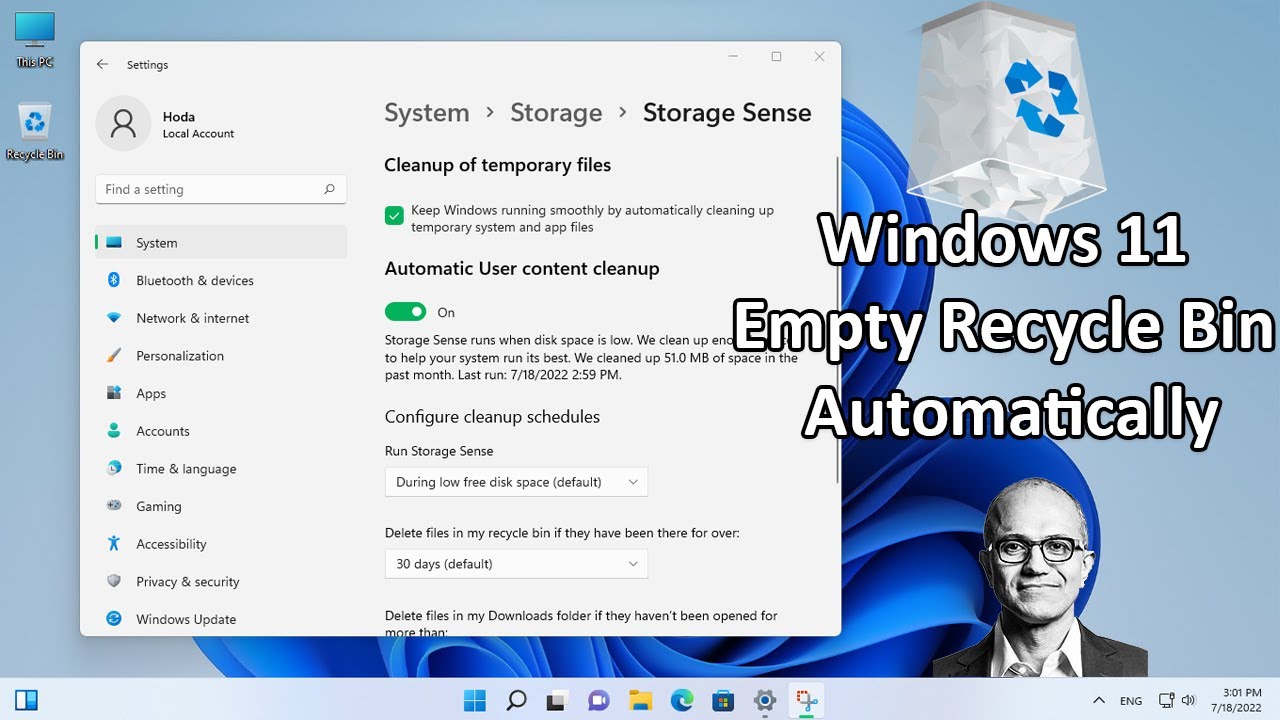Click the search magnifier in Find a setting
Viewport: 1280px width, 720px height.
pos(329,189)
